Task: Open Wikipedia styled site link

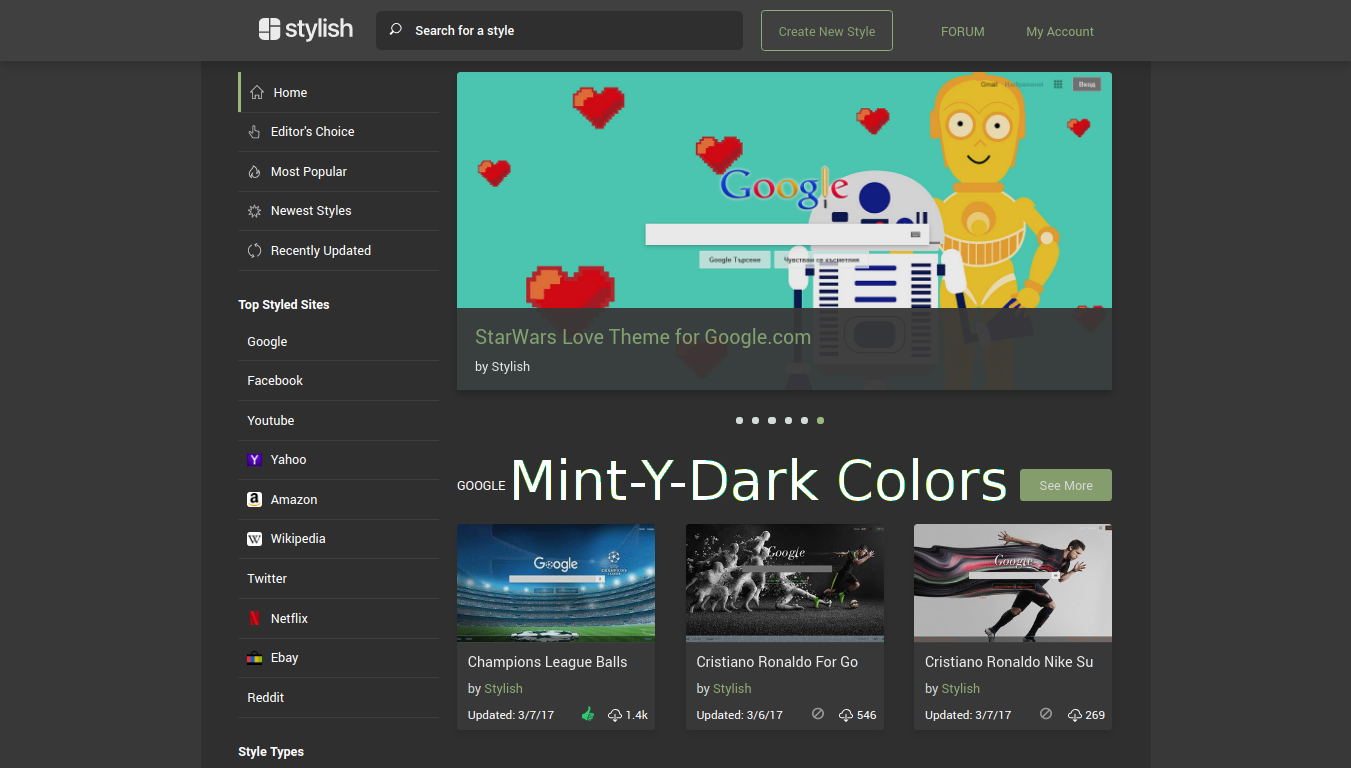Action: (339, 539)
